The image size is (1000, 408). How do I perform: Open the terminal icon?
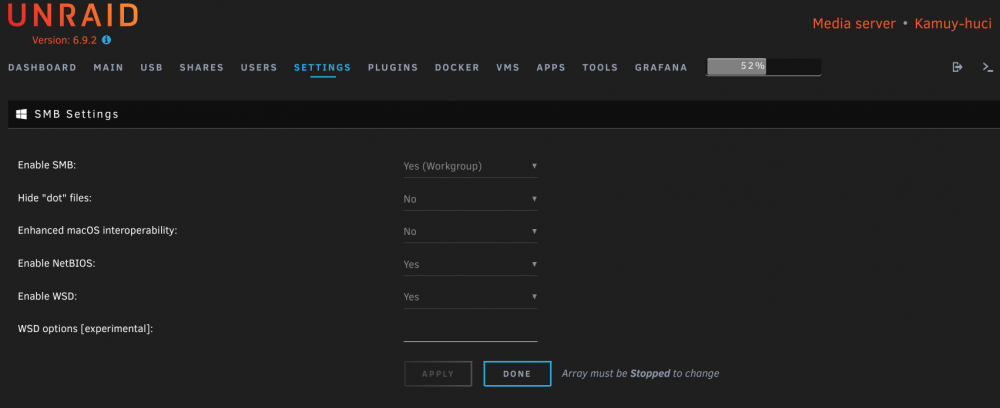coord(988,67)
